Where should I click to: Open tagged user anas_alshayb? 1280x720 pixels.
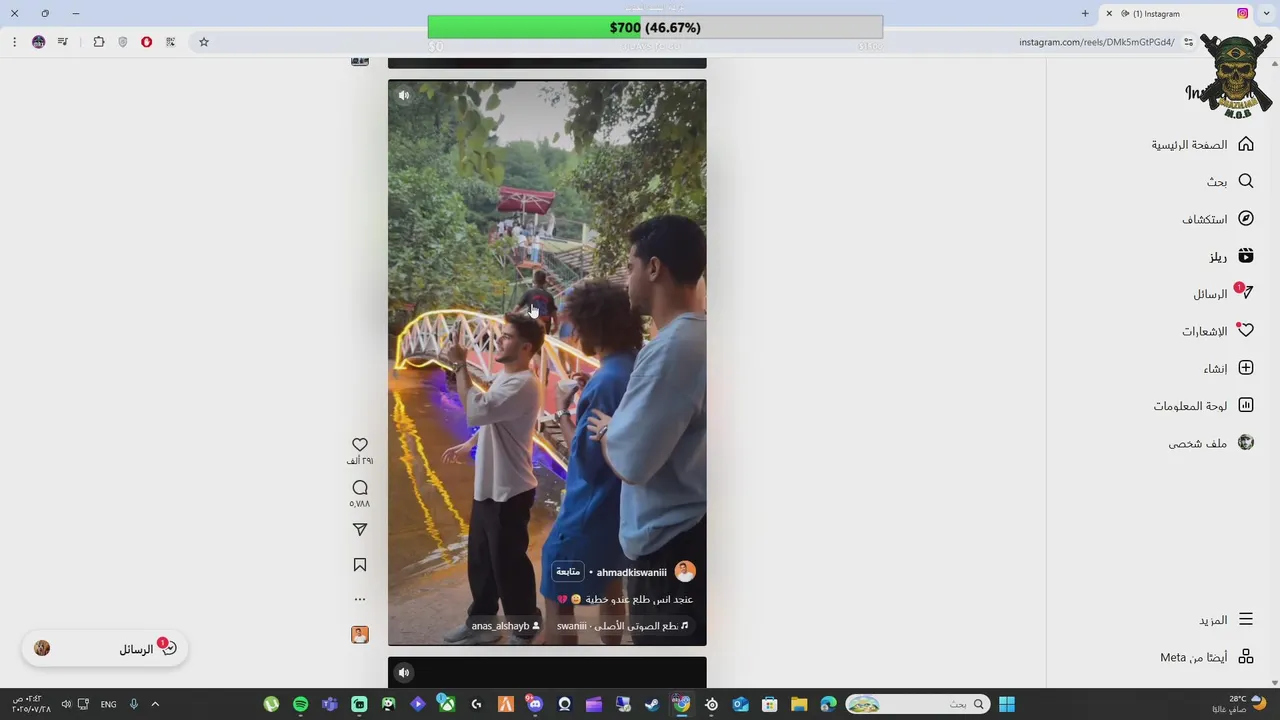pos(505,626)
